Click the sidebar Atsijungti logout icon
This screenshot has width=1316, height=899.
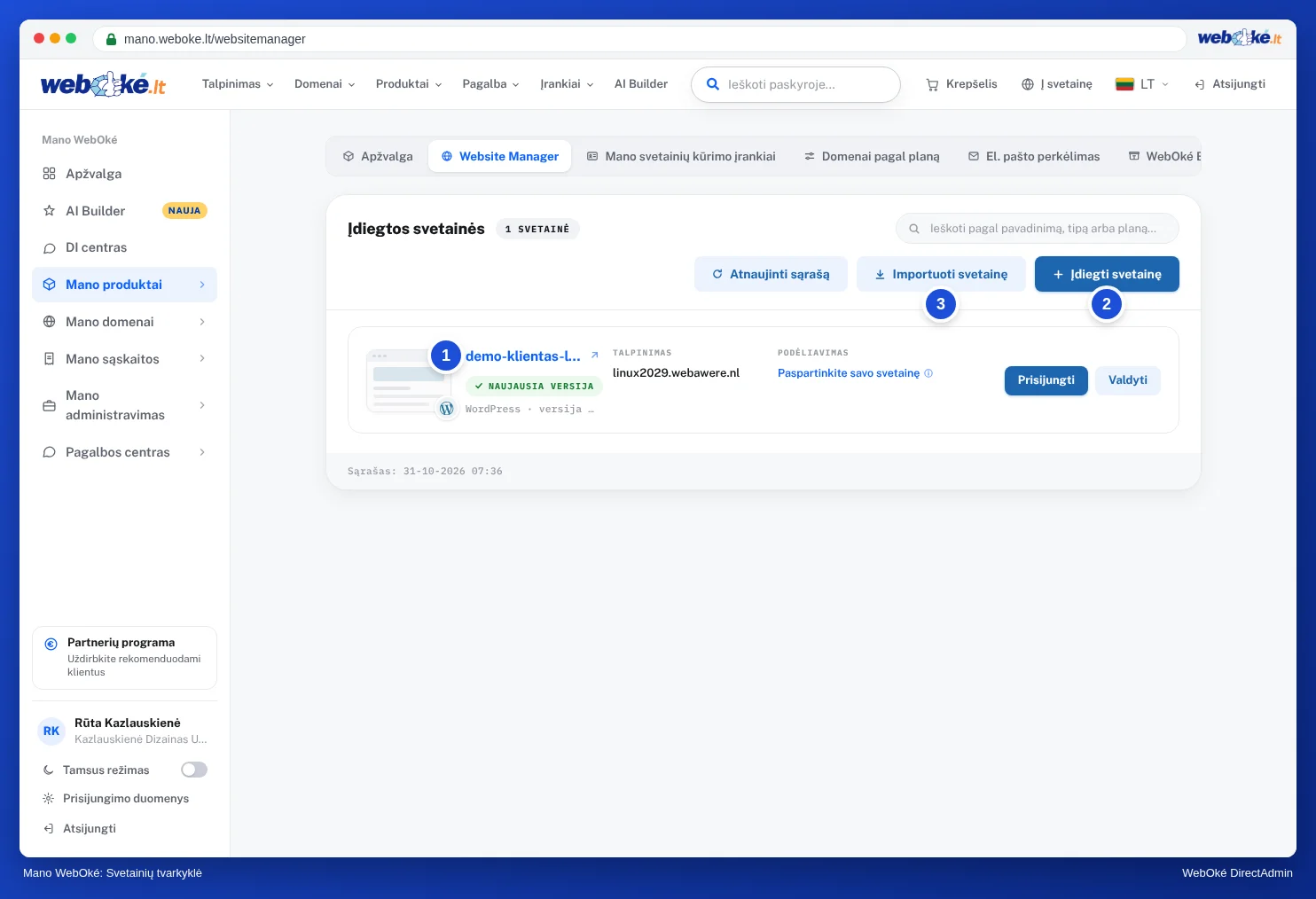click(x=49, y=829)
